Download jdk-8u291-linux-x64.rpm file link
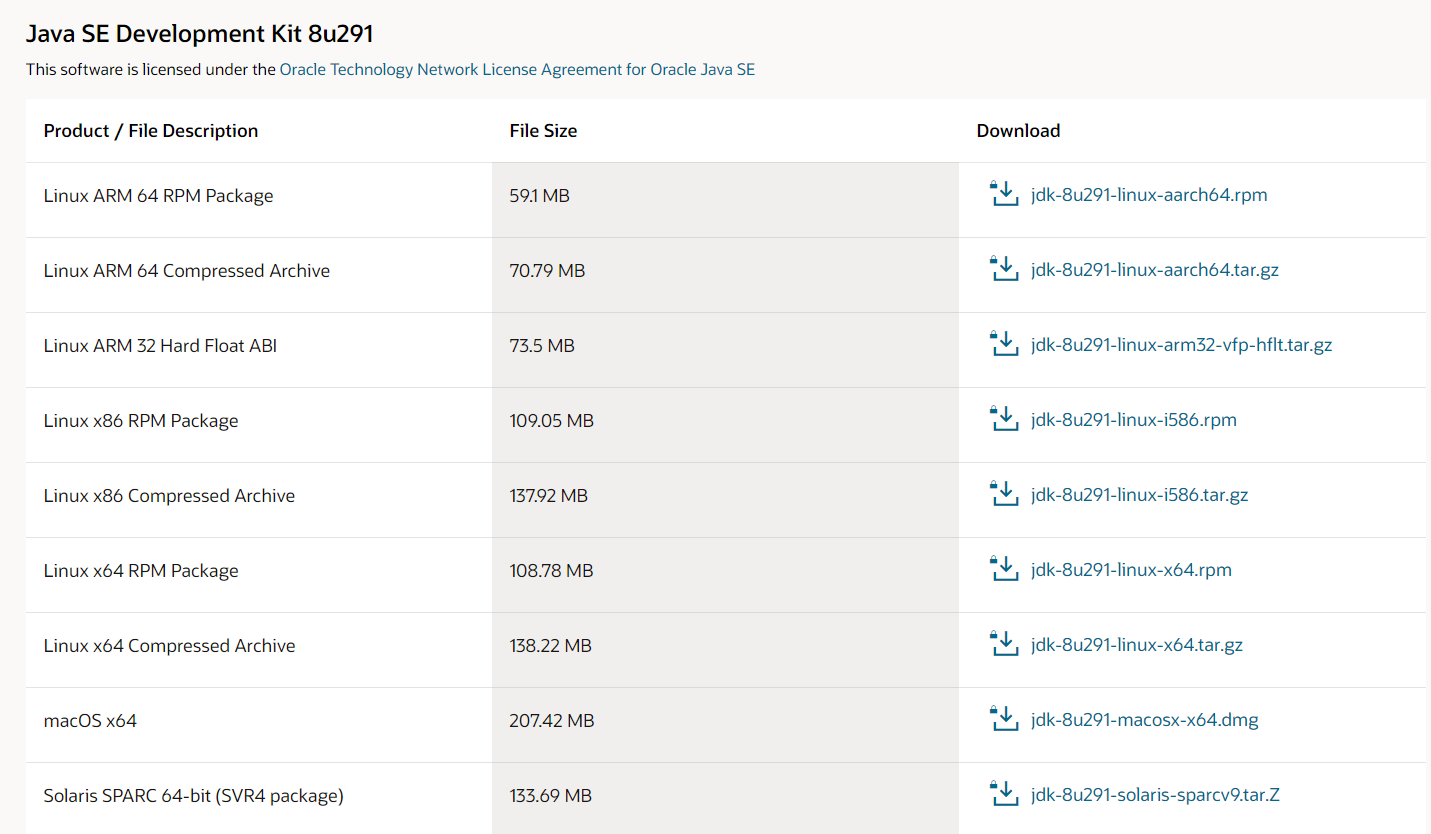Image resolution: width=1431 pixels, height=834 pixels. click(1131, 570)
